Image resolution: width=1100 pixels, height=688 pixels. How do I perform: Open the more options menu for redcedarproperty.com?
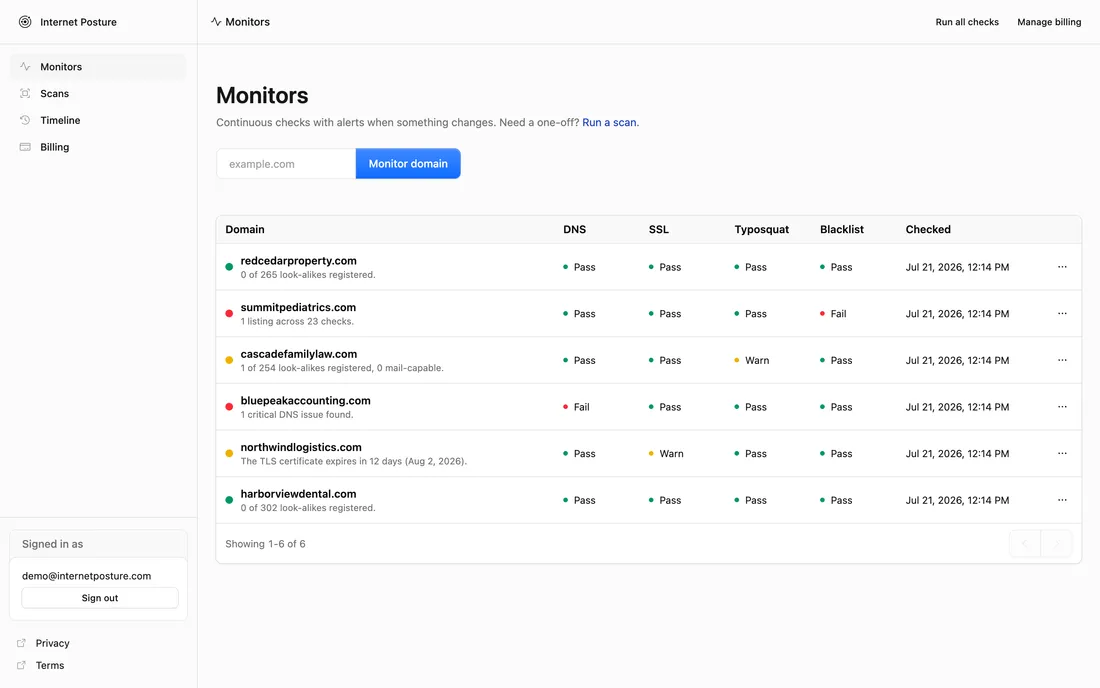pyautogui.click(x=1062, y=267)
